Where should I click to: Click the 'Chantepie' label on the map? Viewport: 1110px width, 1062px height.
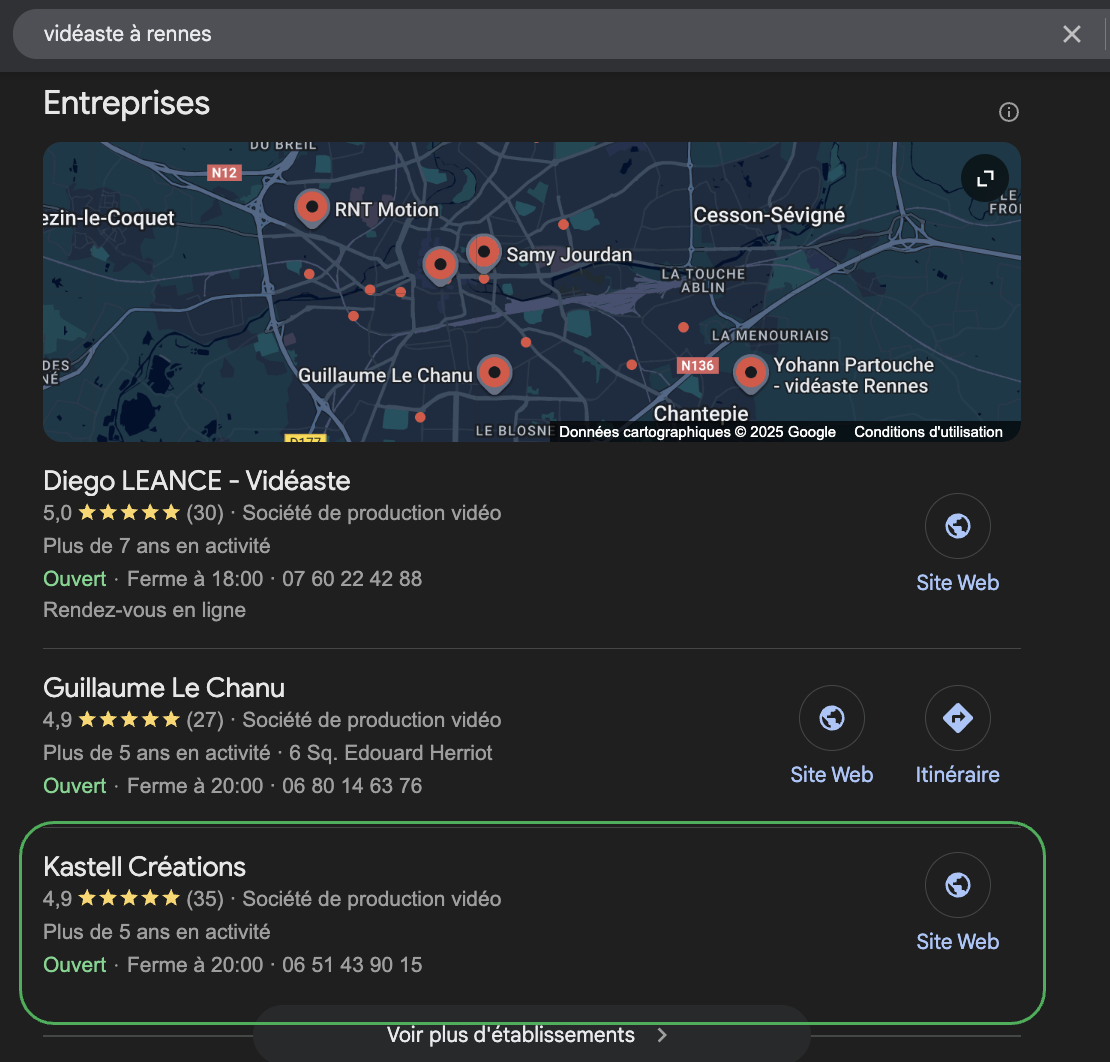click(701, 413)
